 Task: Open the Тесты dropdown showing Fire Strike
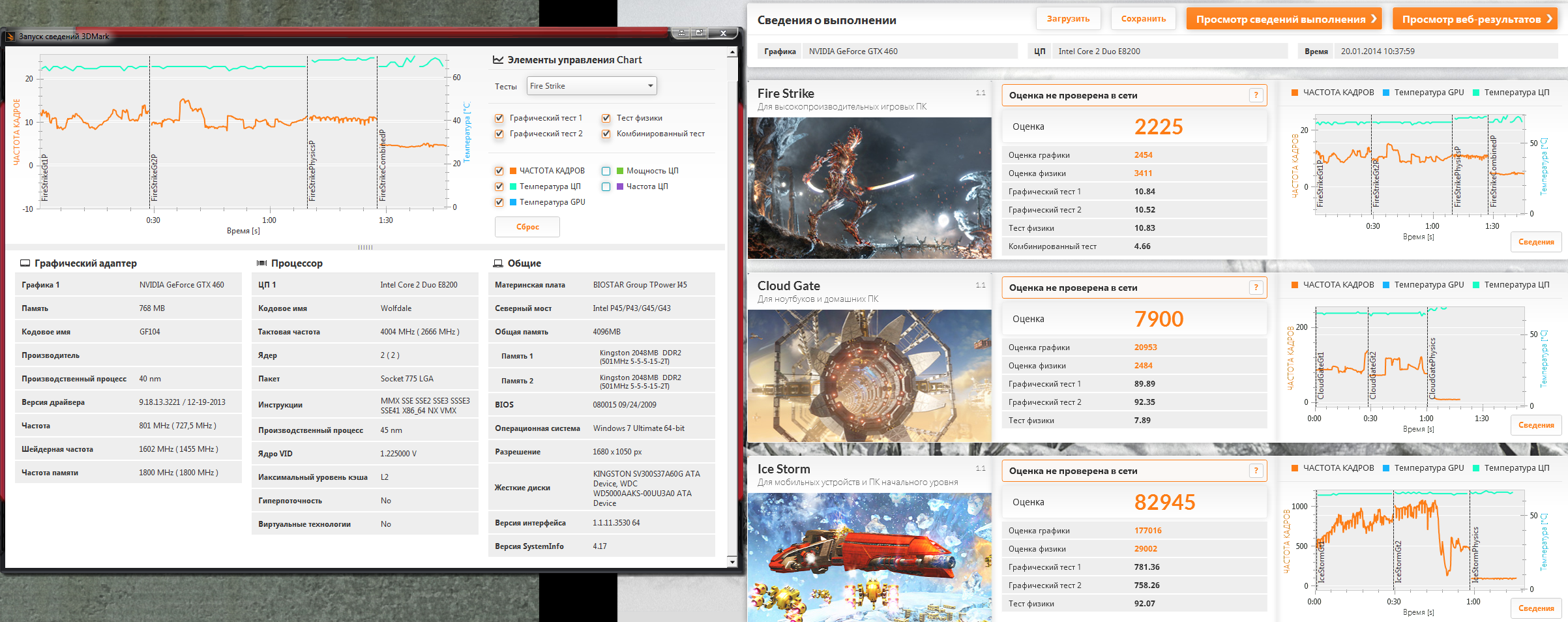click(x=591, y=86)
